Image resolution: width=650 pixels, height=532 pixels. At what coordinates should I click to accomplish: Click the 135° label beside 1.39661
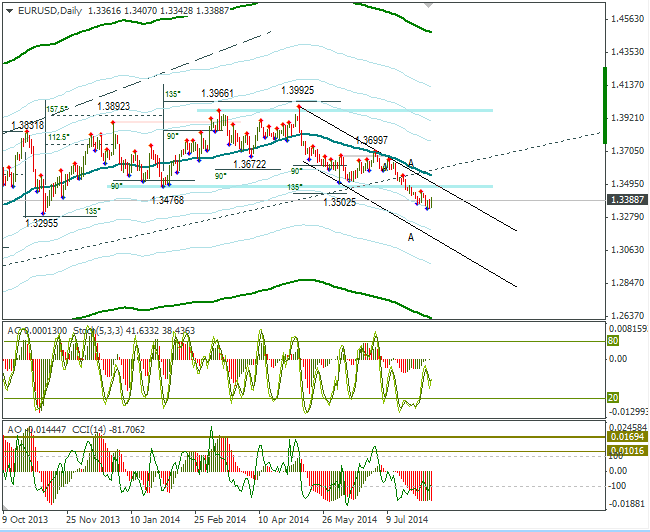pyautogui.click(x=173, y=94)
